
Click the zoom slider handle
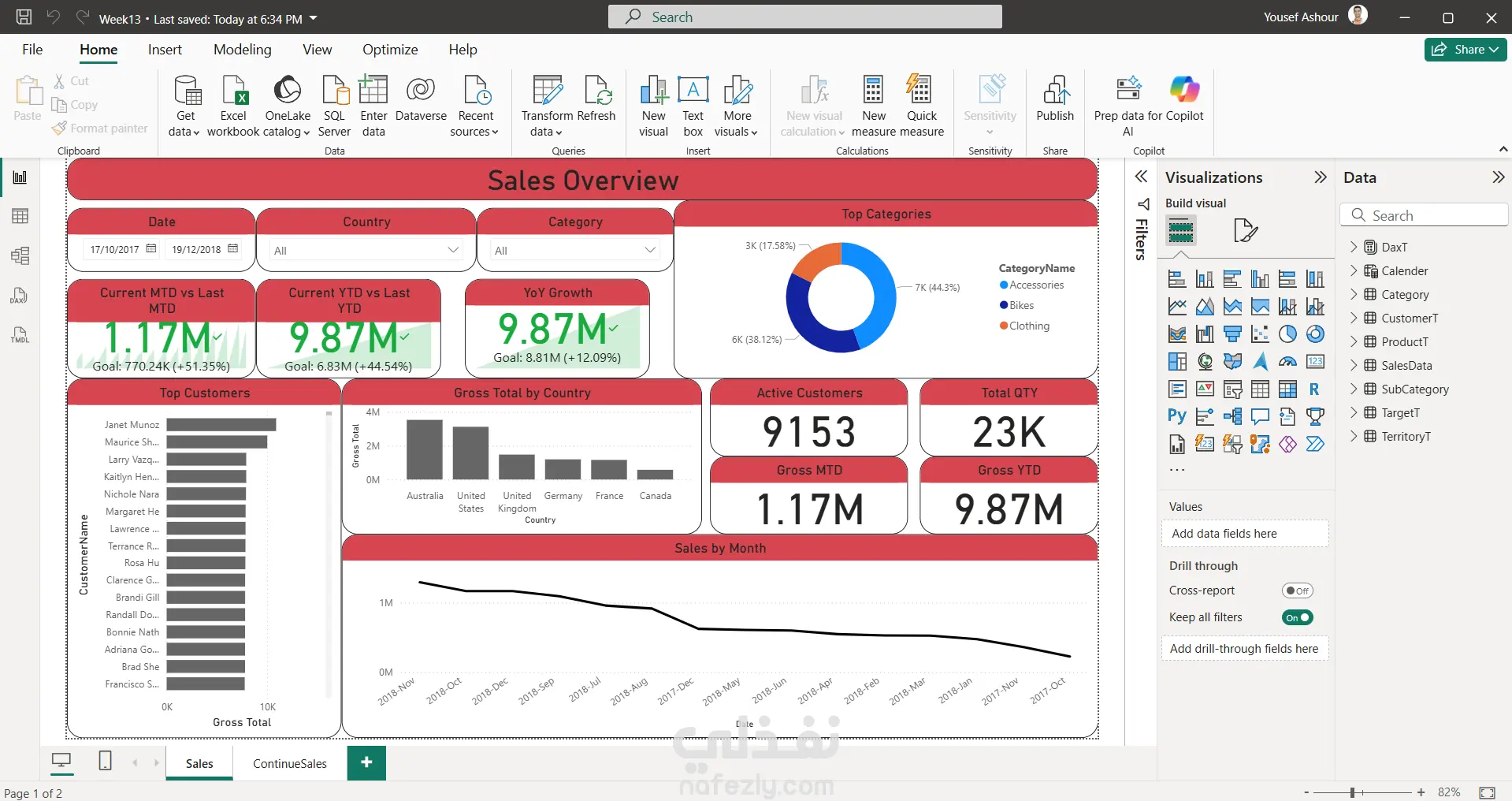(x=1352, y=792)
